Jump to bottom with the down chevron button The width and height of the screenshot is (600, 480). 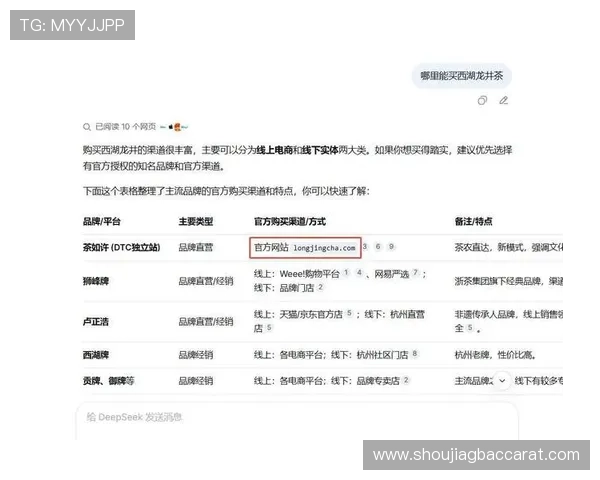[x=502, y=381]
